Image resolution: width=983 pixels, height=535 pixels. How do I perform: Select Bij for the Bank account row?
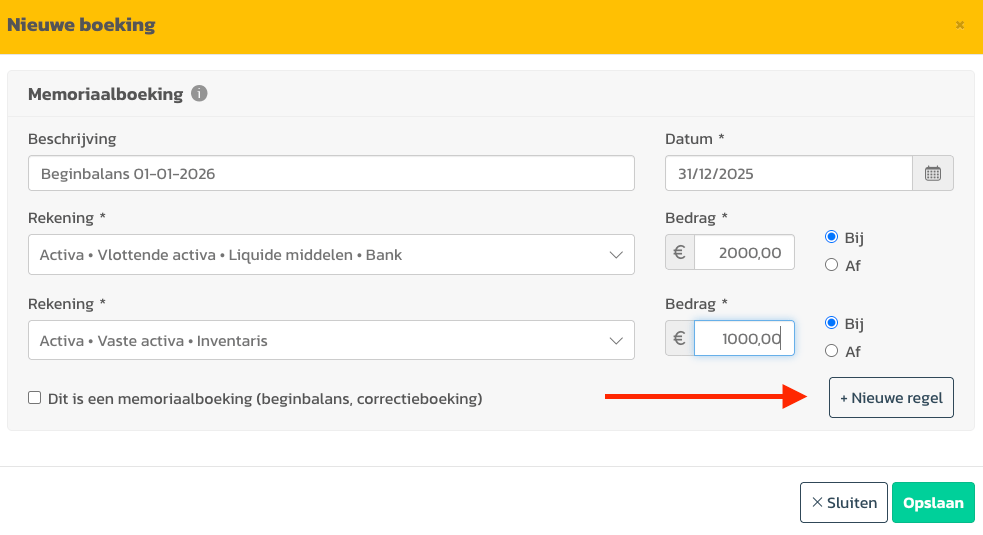point(831,238)
